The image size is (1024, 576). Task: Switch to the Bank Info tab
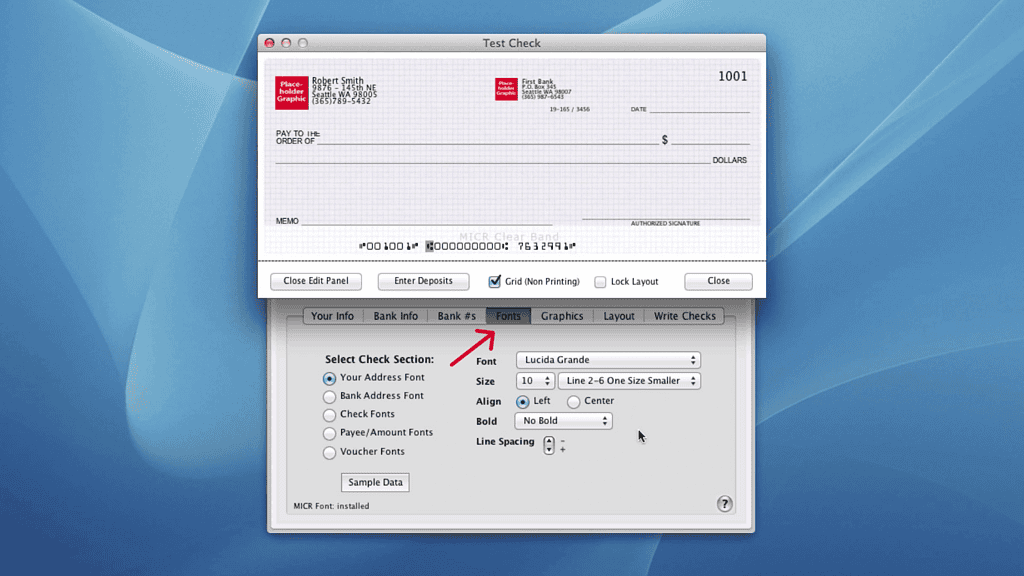tap(396, 316)
